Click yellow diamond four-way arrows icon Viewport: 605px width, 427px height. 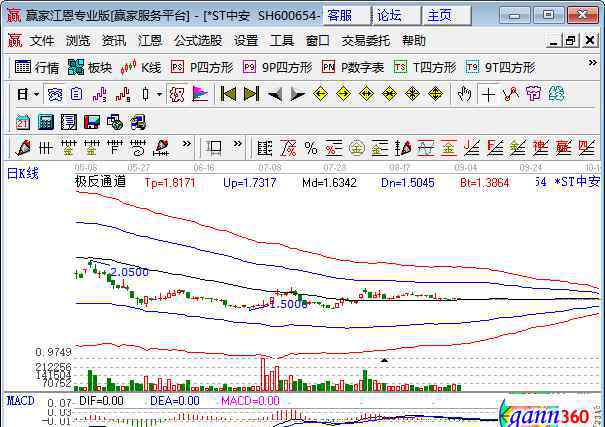pos(412,94)
